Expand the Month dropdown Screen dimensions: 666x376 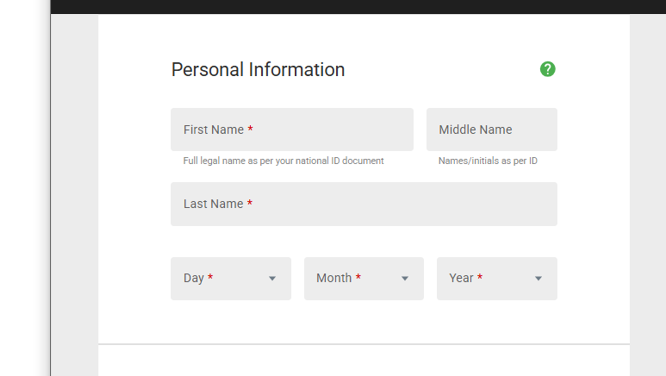coord(364,278)
